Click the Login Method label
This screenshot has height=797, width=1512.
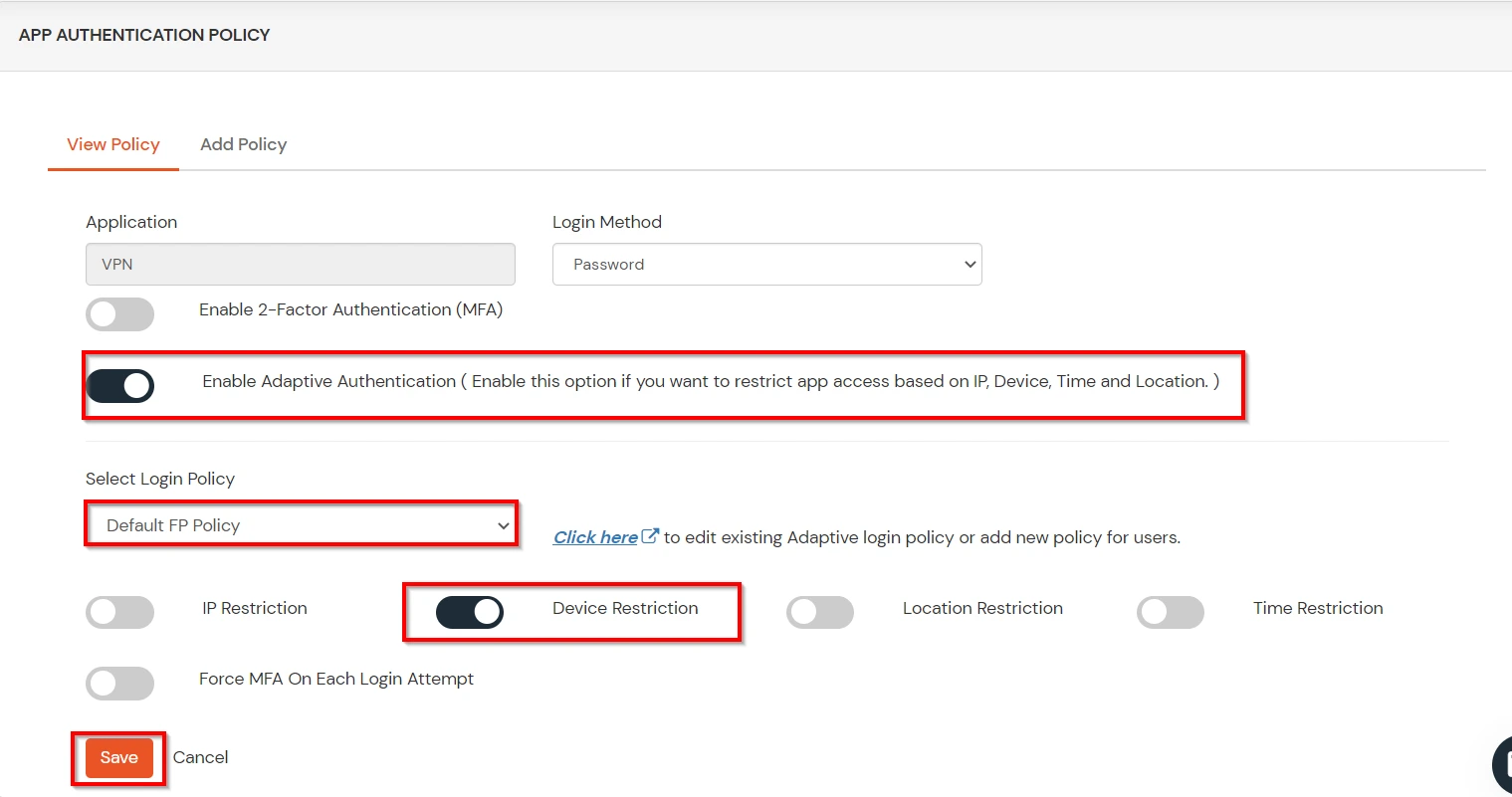[607, 222]
